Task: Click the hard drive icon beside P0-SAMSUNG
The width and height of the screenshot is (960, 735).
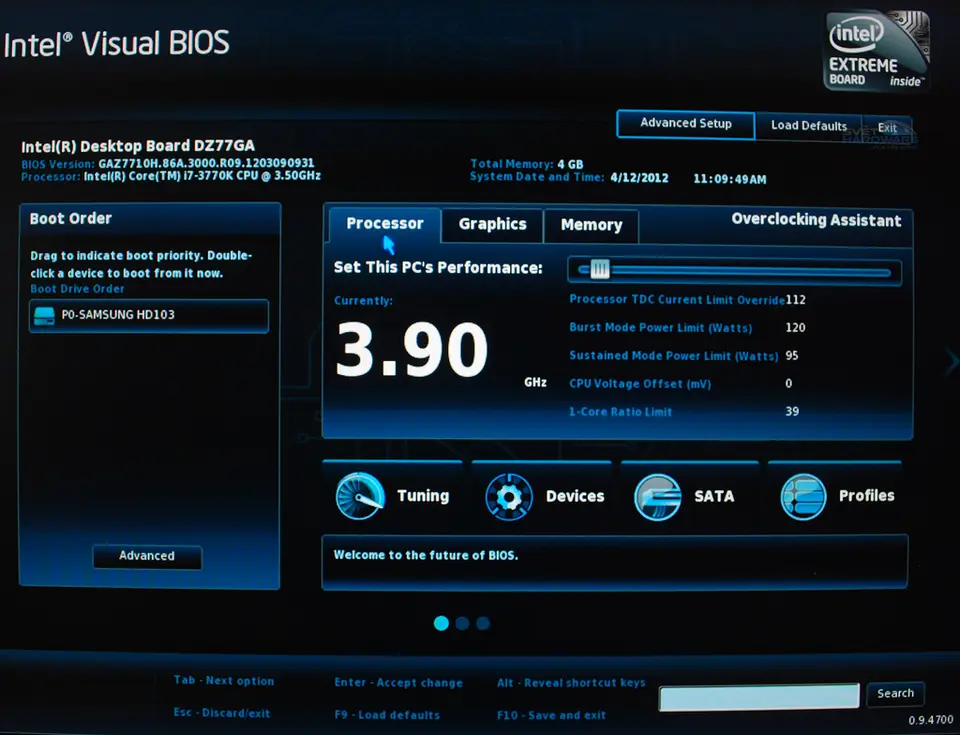Action: [44, 315]
